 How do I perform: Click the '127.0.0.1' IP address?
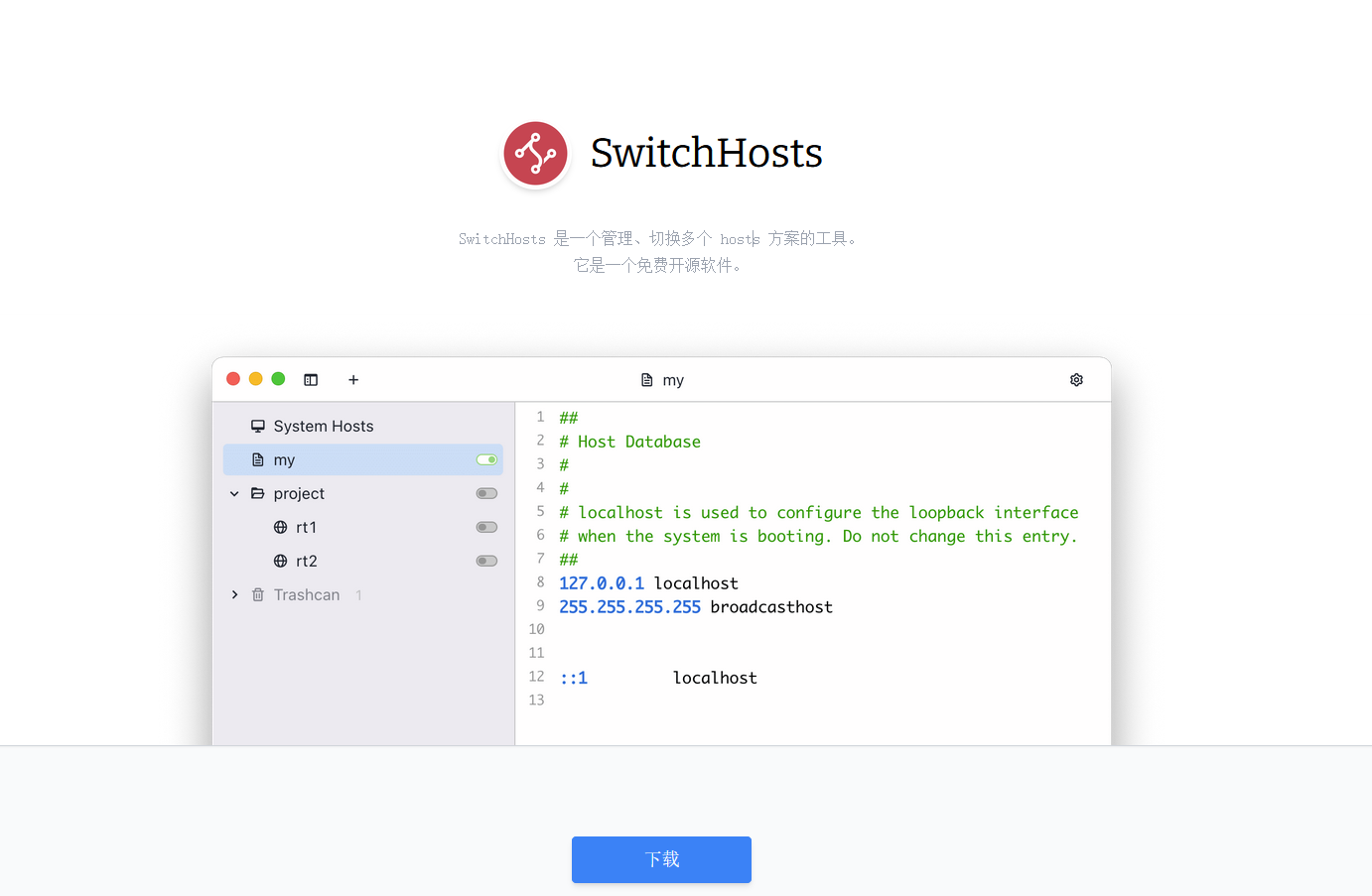[602, 583]
